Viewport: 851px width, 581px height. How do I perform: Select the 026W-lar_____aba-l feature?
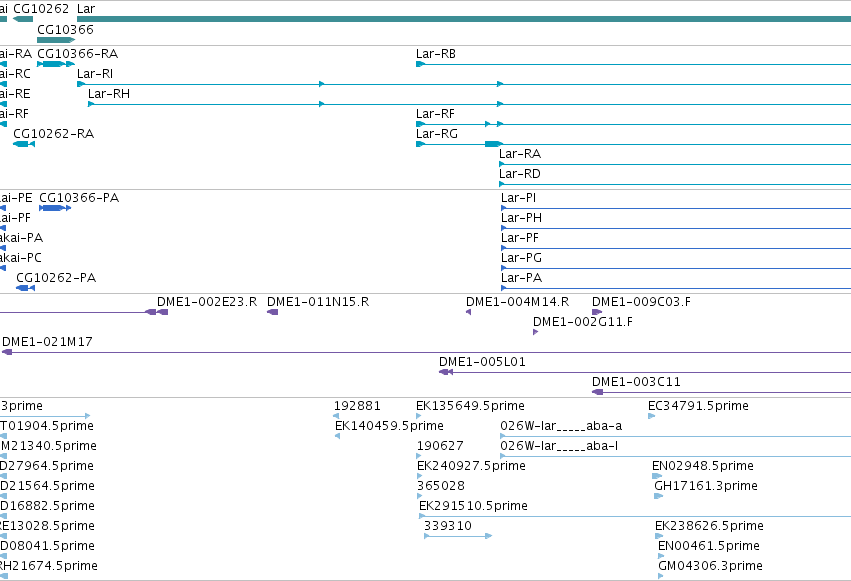(x=675, y=456)
